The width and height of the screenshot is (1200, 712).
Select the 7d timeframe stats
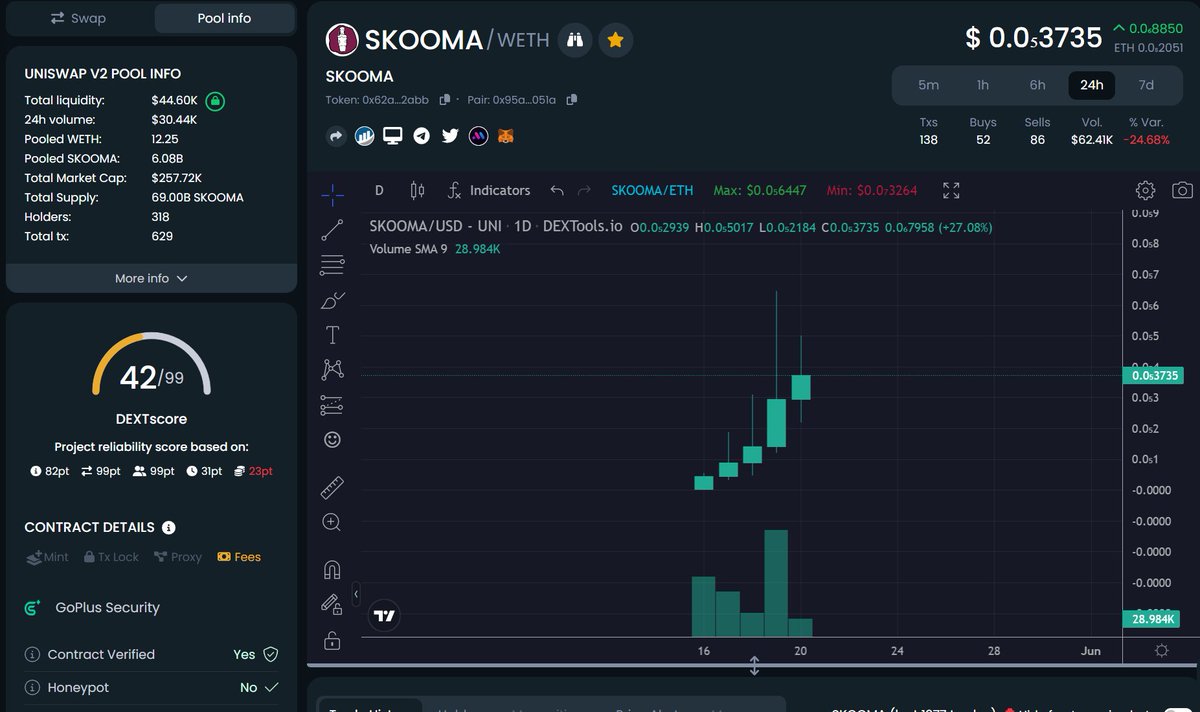tap(1146, 85)
